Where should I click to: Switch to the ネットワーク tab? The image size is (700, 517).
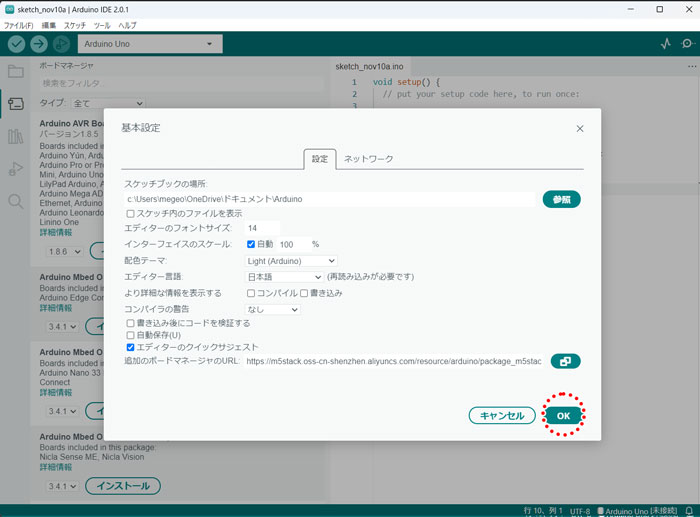(x=368, y=159)
